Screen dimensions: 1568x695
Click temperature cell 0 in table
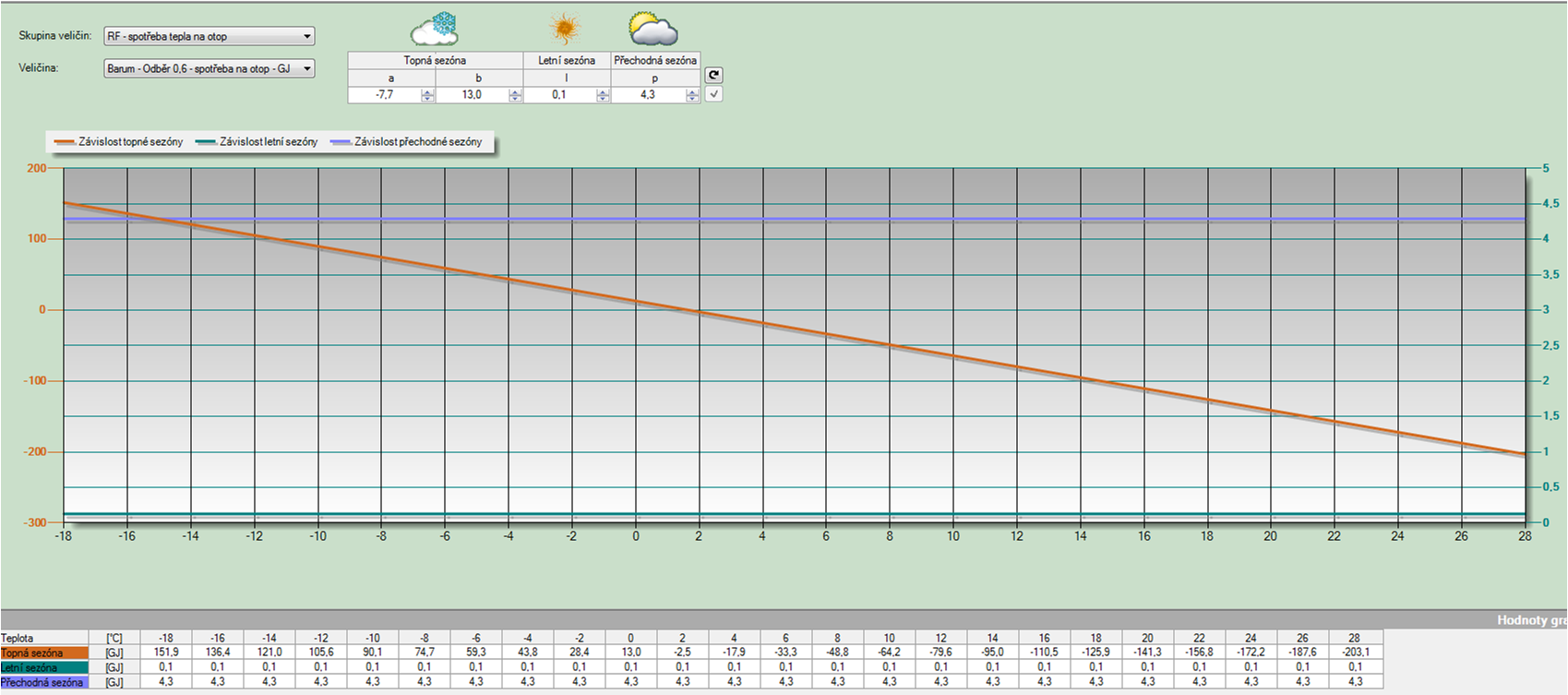click(631, 638)
